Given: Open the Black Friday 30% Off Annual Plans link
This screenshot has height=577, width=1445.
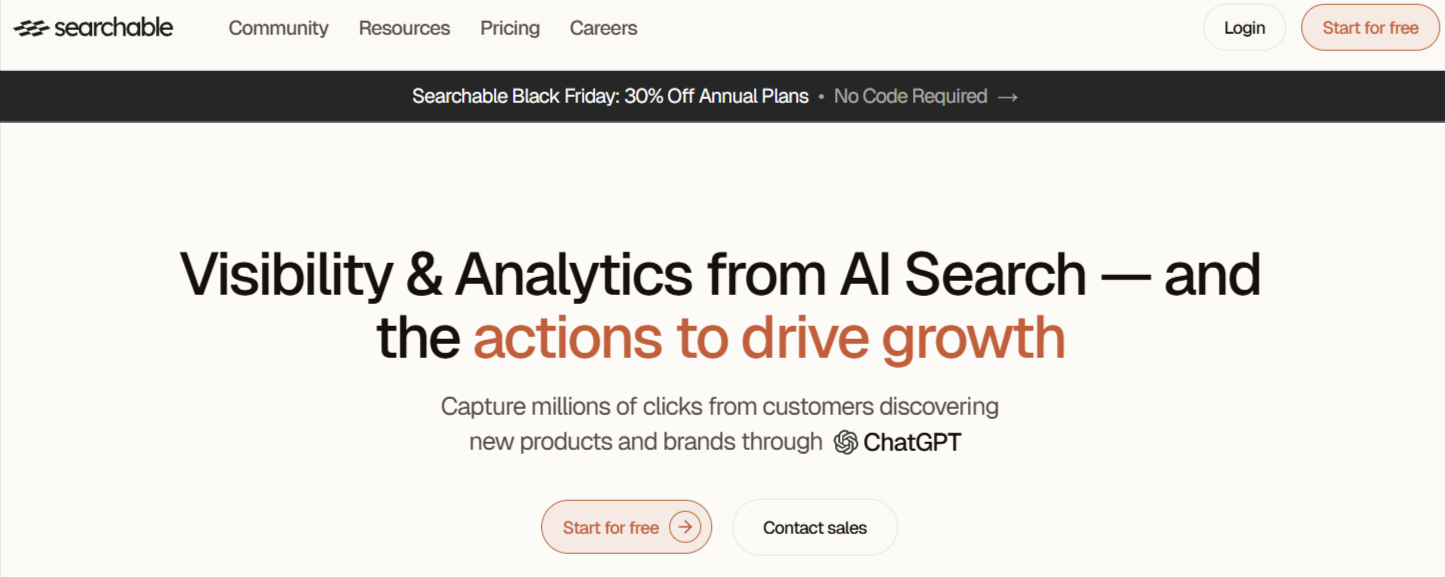Looking at the screenshot, I should click(x=610, y=96).
